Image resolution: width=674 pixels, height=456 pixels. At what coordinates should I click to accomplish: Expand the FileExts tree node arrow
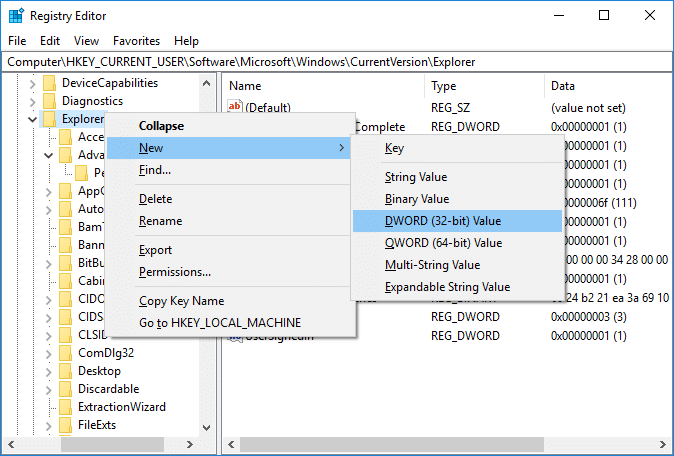coord(49,425)
